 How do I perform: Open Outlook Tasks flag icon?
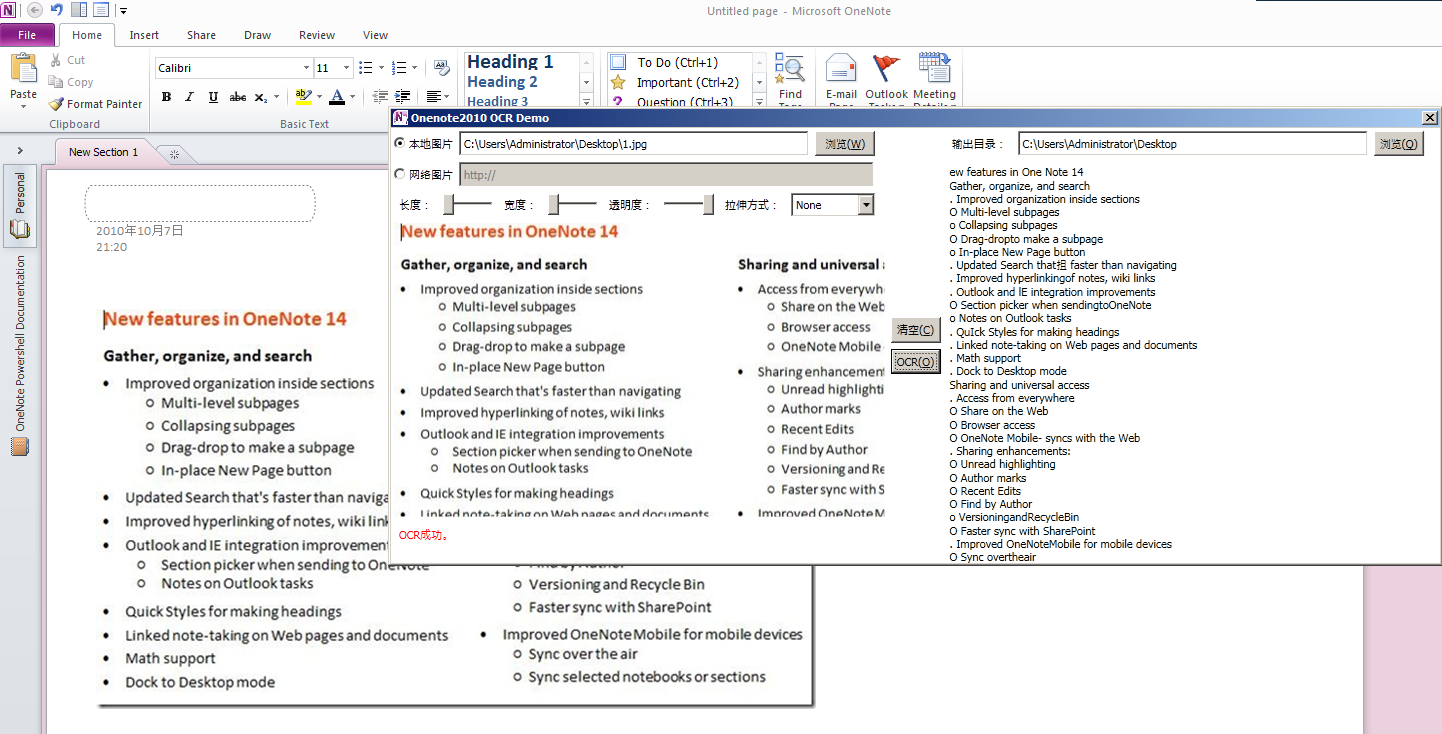pyautogui.click(x=886, y=70)
